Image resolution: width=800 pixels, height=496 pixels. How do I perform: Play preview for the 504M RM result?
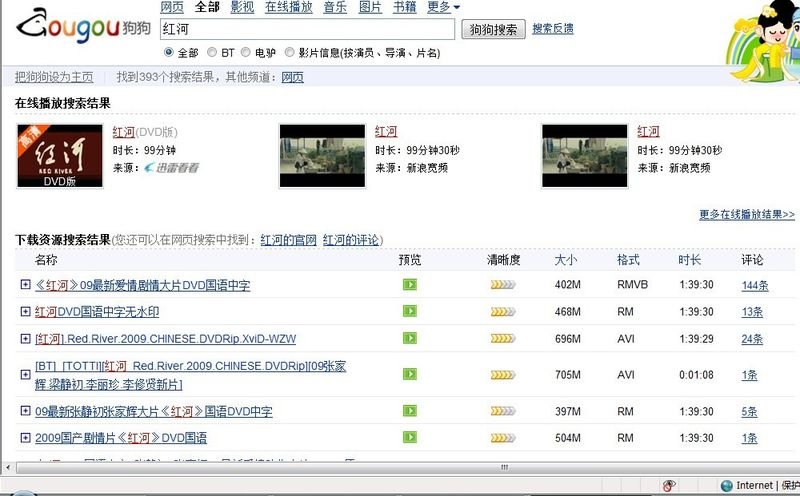[x=410, y=437]
